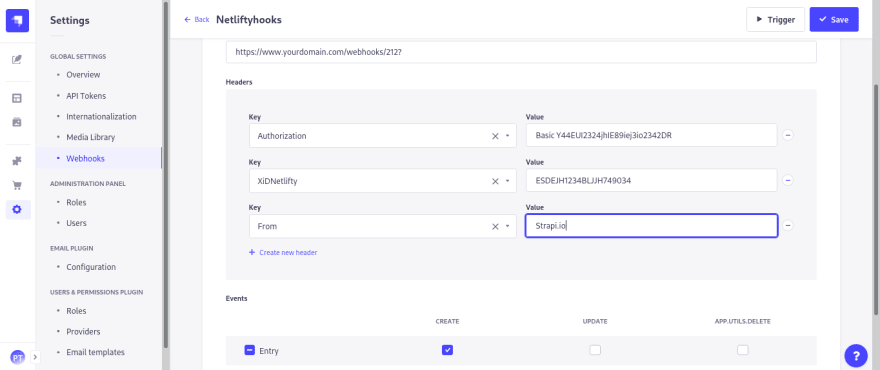Open the Strapi logo home icon
This screenshot has width=880, height=370.
click(x=17, y=21)
